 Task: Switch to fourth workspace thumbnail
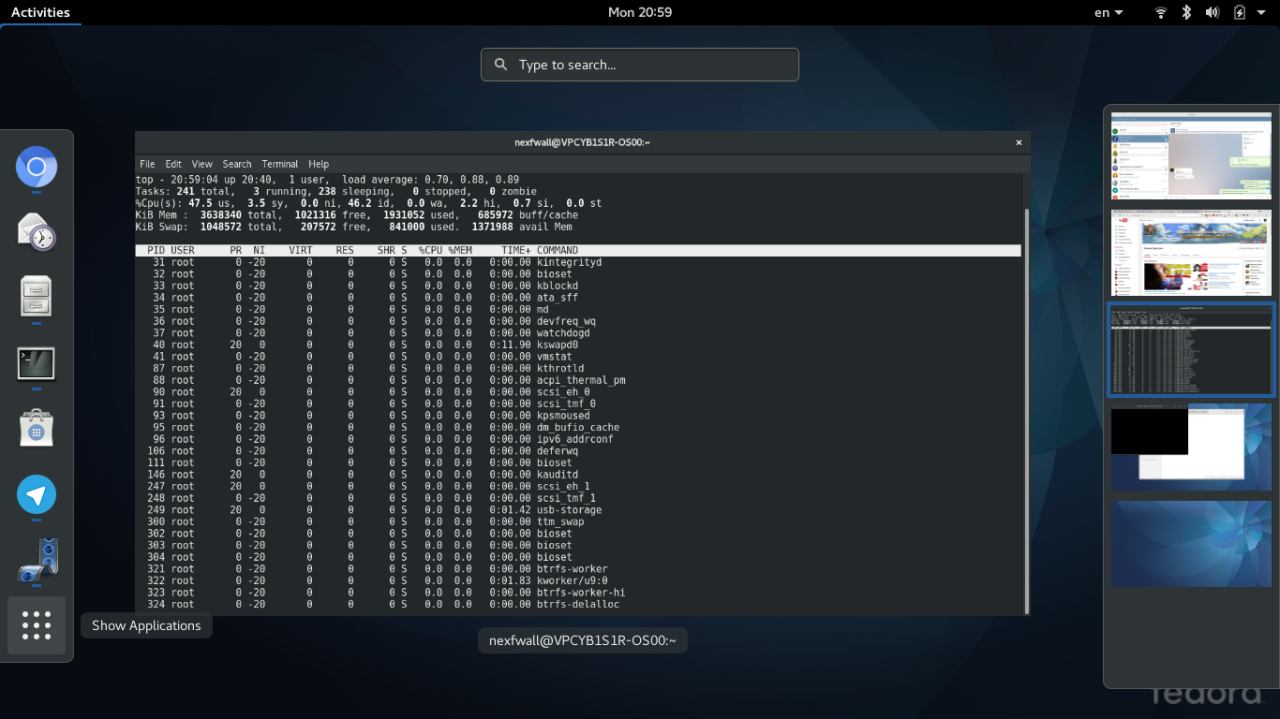(1190, 447)
